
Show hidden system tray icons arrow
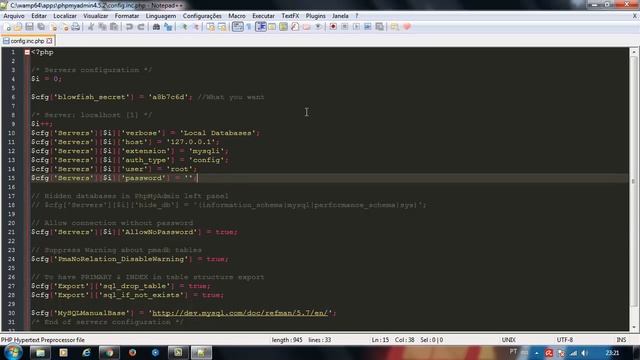[537, 353]
